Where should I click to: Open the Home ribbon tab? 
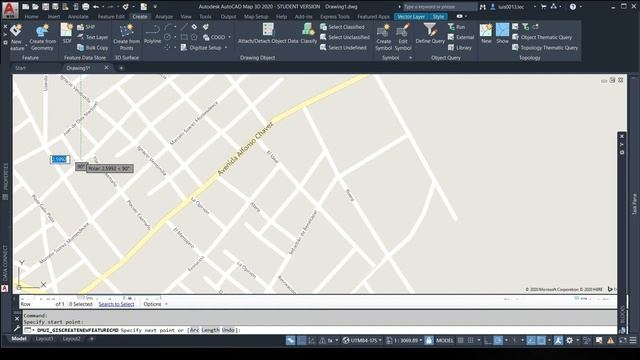click(31, 17)
